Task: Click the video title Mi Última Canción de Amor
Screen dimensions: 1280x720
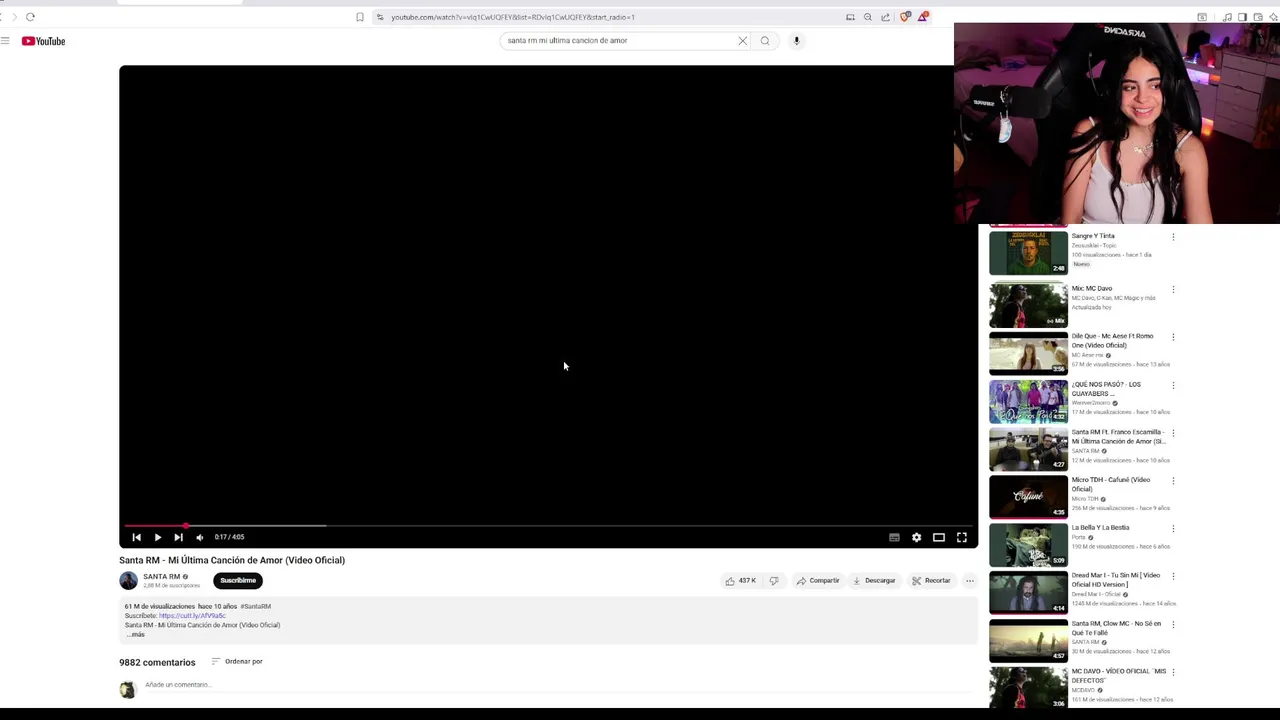Action: [232, 560]
